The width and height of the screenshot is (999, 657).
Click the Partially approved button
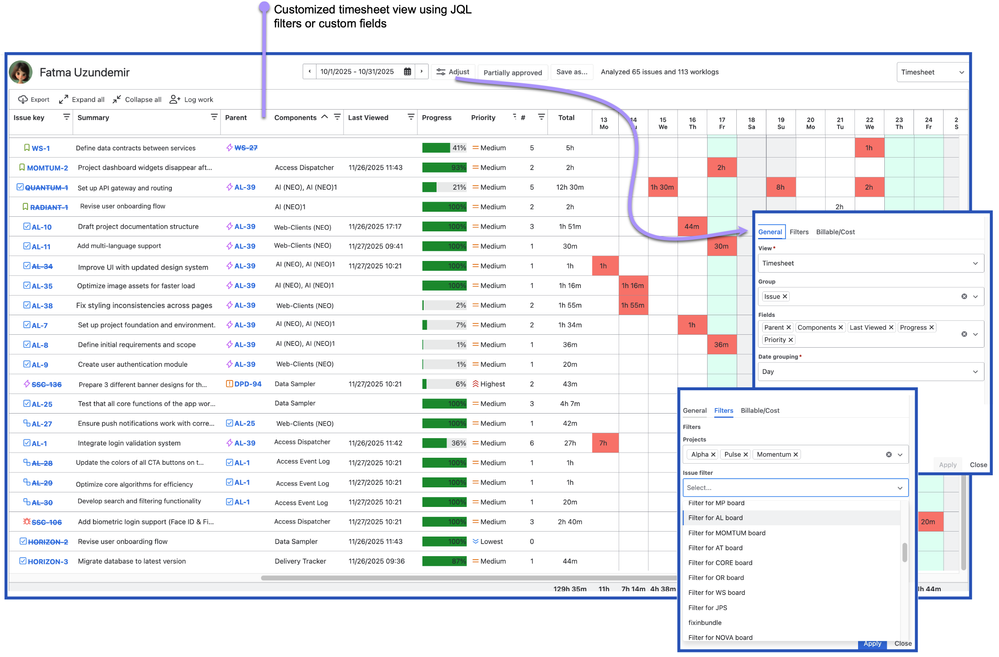pyautogui.click(x=512, y=73)
